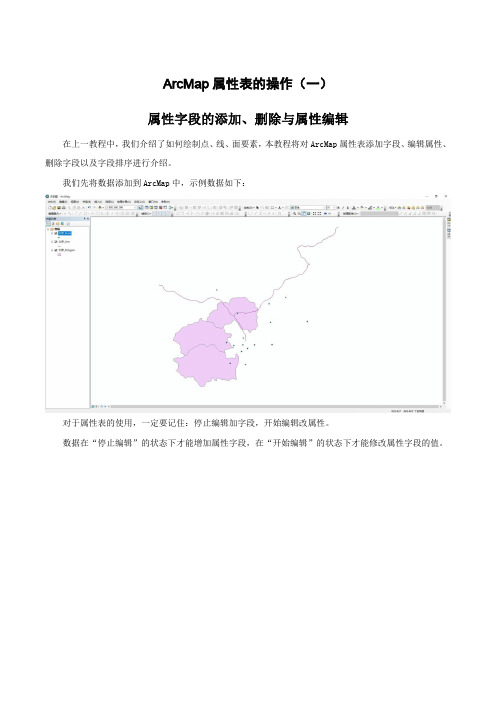
Task: Open the ArcToolbox red icon
Action: (x=160, y=208)
